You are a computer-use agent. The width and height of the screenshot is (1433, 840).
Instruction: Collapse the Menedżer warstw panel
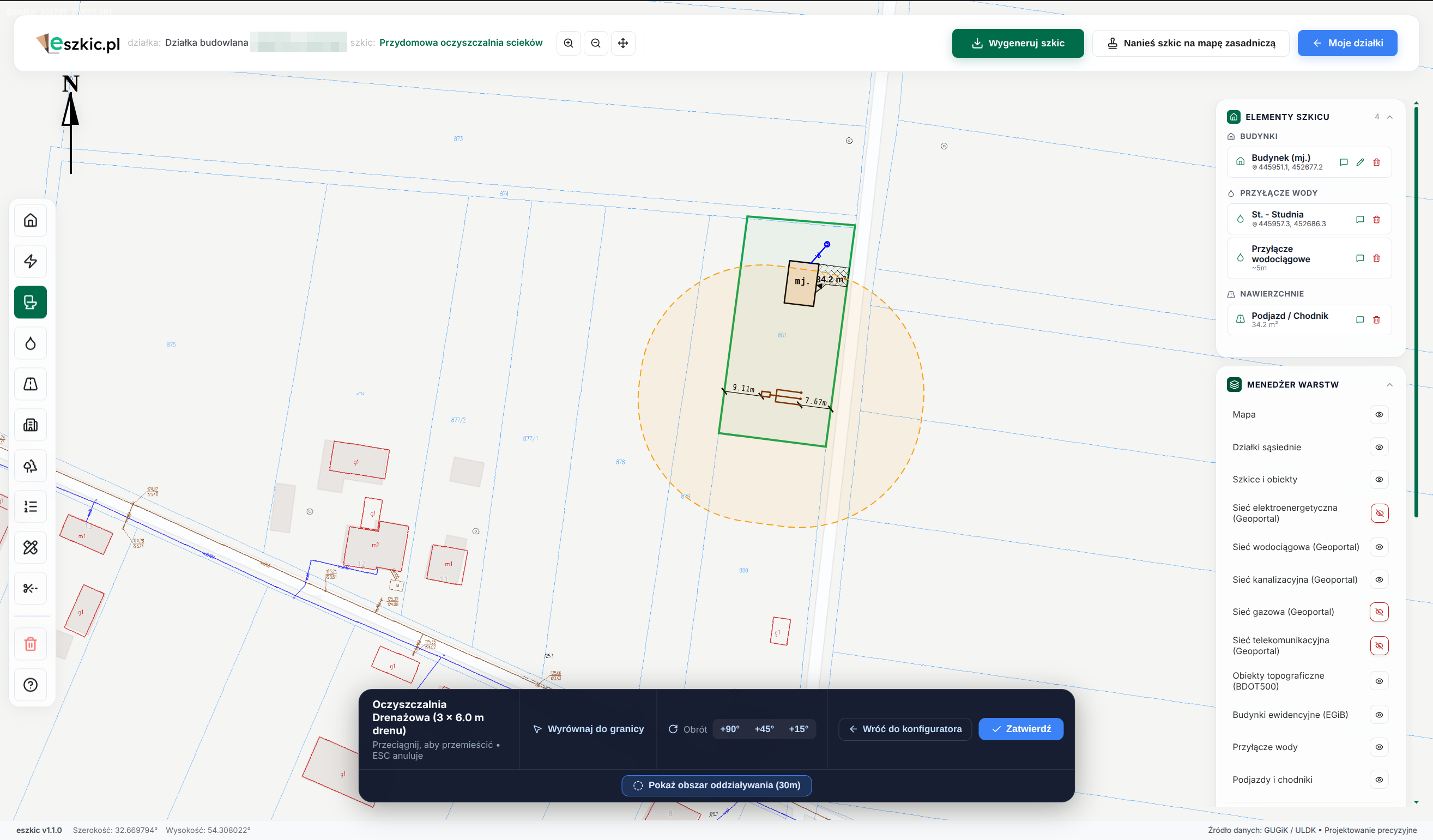[1389, 385]
